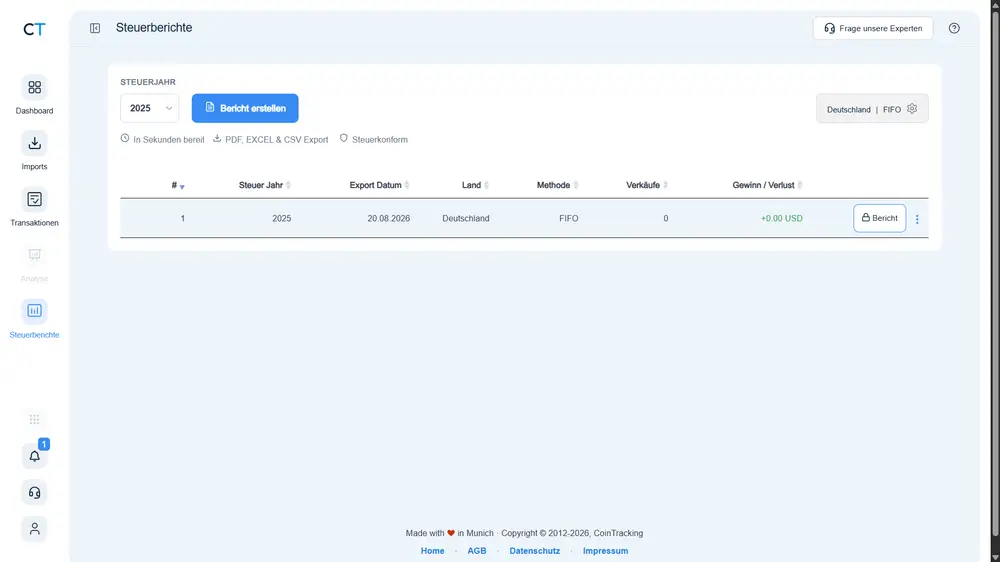Click PDF, EXCEL & CSV Export text
This screenshot has height=562, width=1000.
pyautogui.click(x=276, y=140)
